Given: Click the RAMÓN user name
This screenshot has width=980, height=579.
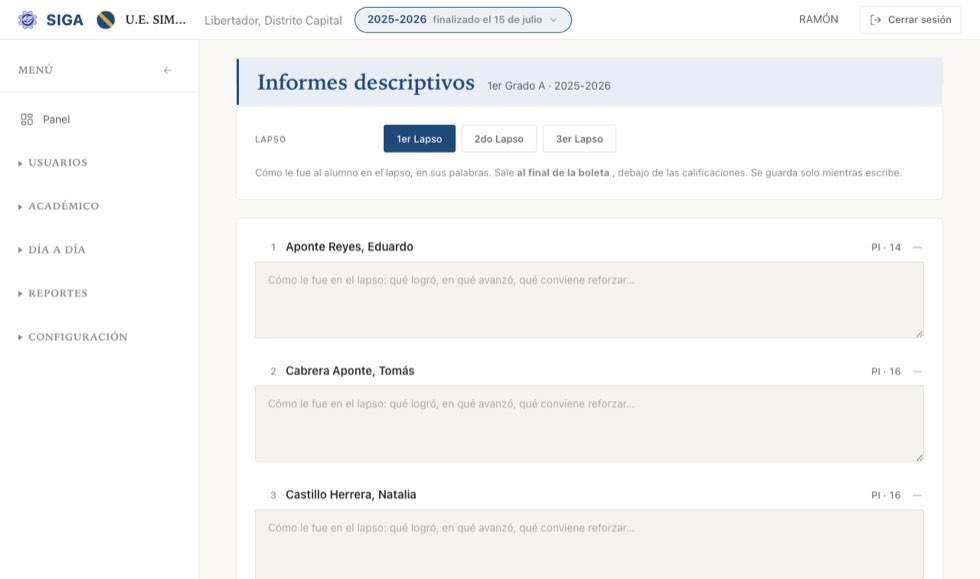Looking at the screenshot, I should 818,19.
